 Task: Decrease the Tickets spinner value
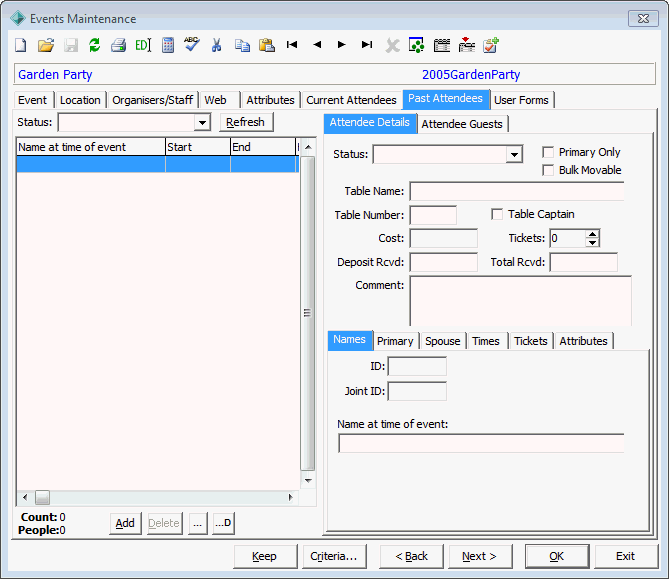[x=592, y=242]
